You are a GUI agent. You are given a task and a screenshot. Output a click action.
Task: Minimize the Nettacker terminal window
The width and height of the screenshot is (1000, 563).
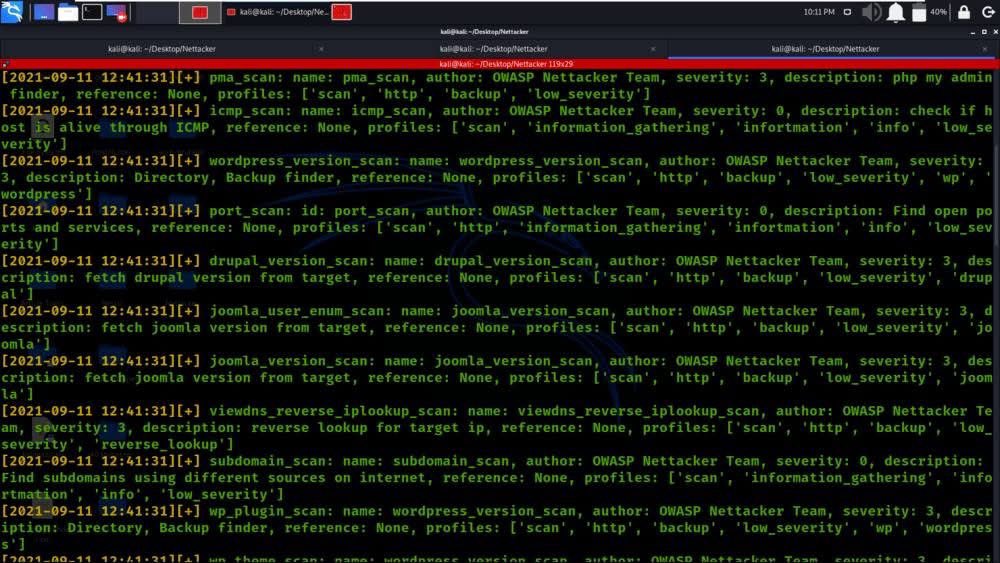[x=973, y=32]
